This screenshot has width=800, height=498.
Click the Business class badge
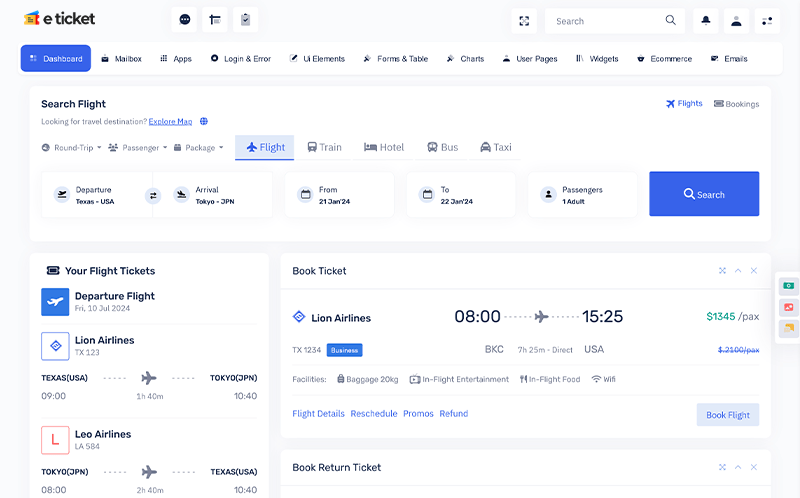tap(344, 350)
